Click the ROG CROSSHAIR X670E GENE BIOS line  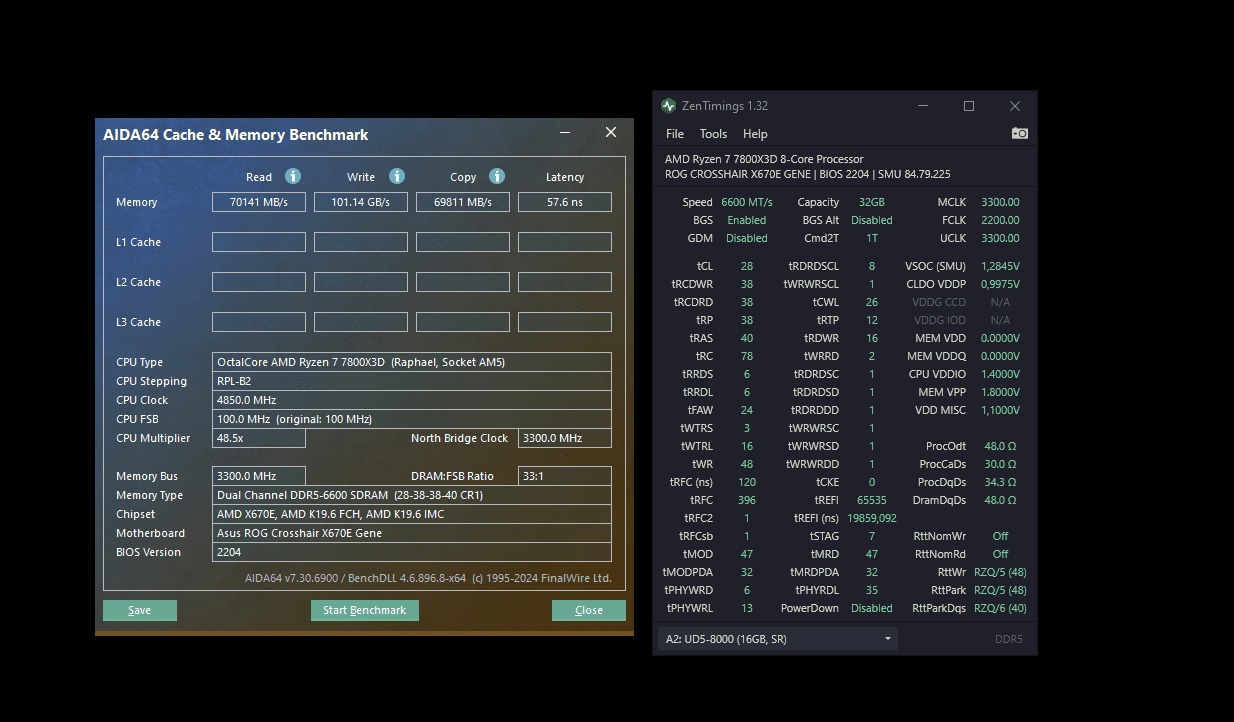tap(808, 174)
